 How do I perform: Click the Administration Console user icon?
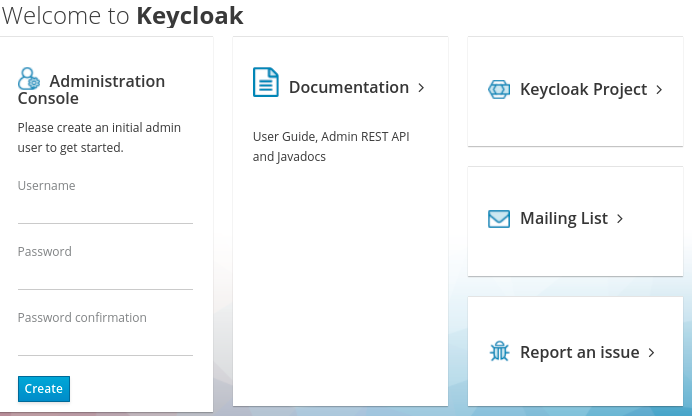point(29,80)
